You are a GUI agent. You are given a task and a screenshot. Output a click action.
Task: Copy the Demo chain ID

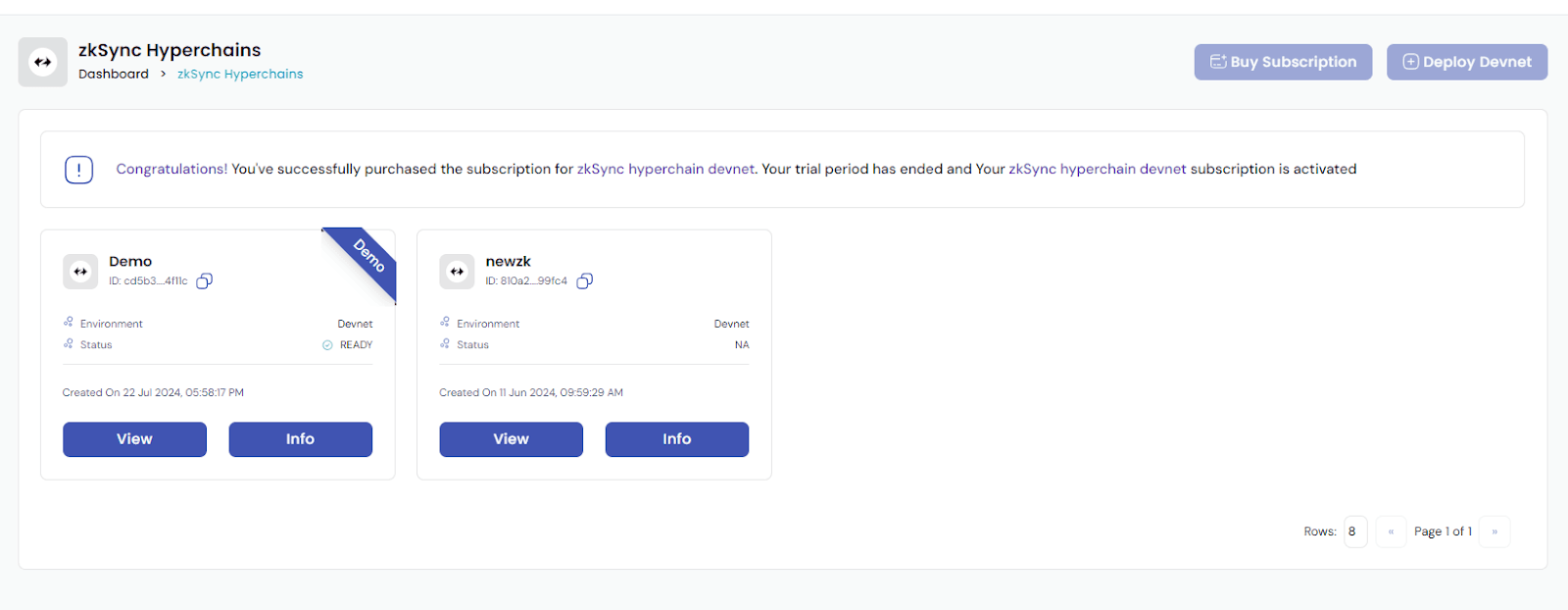[204, 281]
